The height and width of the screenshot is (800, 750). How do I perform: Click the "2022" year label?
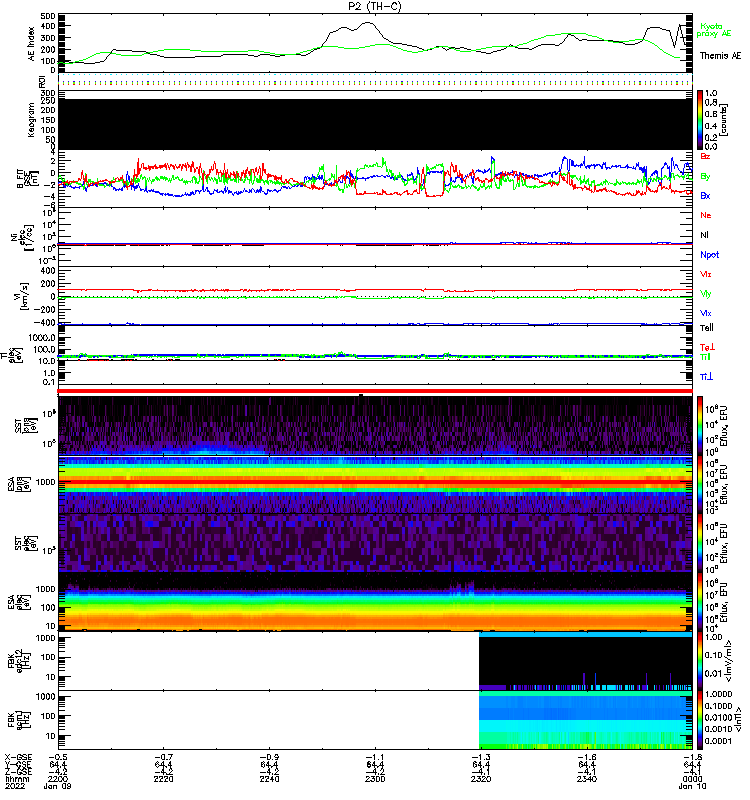pyautogui.click(x=14, y=786)
